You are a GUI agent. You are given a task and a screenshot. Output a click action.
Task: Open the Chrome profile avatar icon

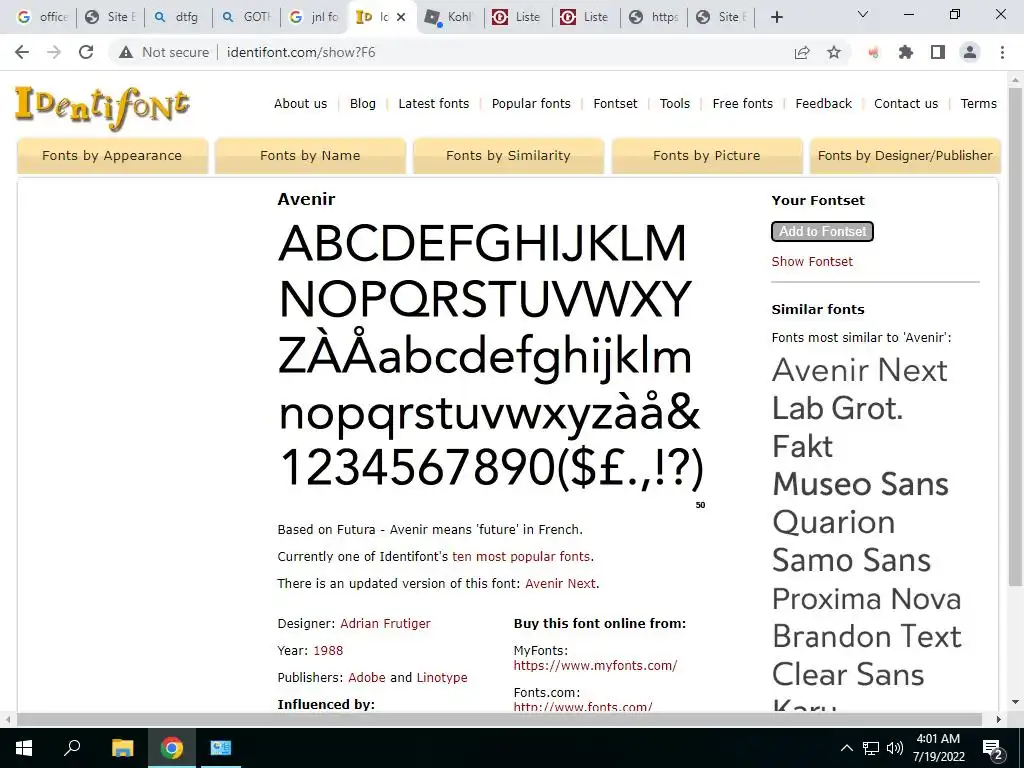(x=970, y=52)
